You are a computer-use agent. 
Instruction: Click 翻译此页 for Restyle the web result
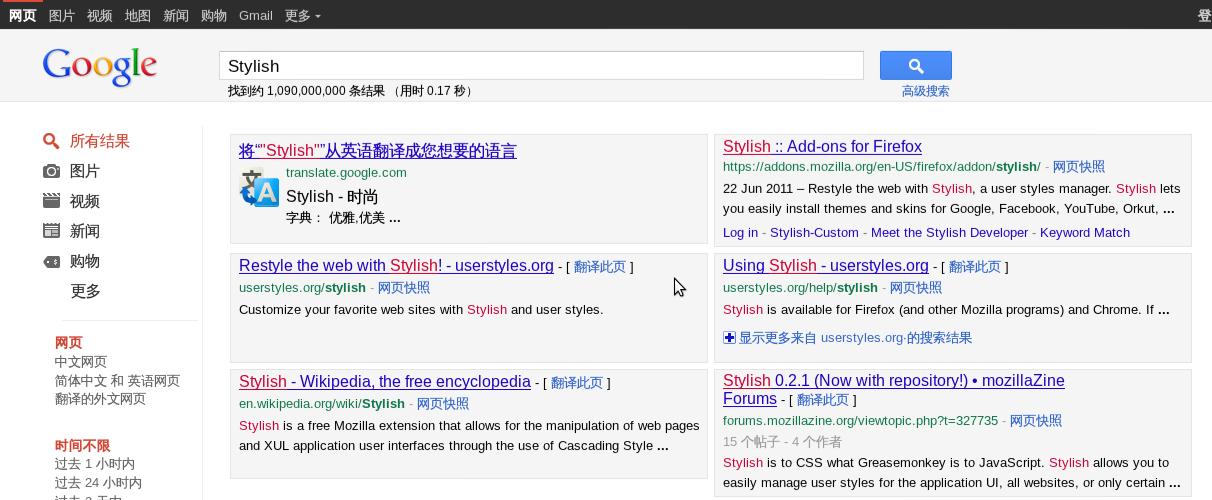(x=600, y=267)
